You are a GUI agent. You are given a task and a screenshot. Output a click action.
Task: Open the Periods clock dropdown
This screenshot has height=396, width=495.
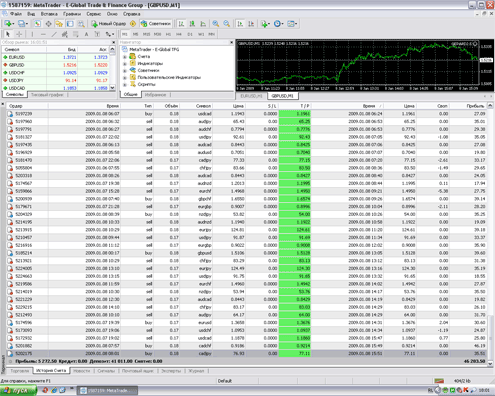click(278, 24)
